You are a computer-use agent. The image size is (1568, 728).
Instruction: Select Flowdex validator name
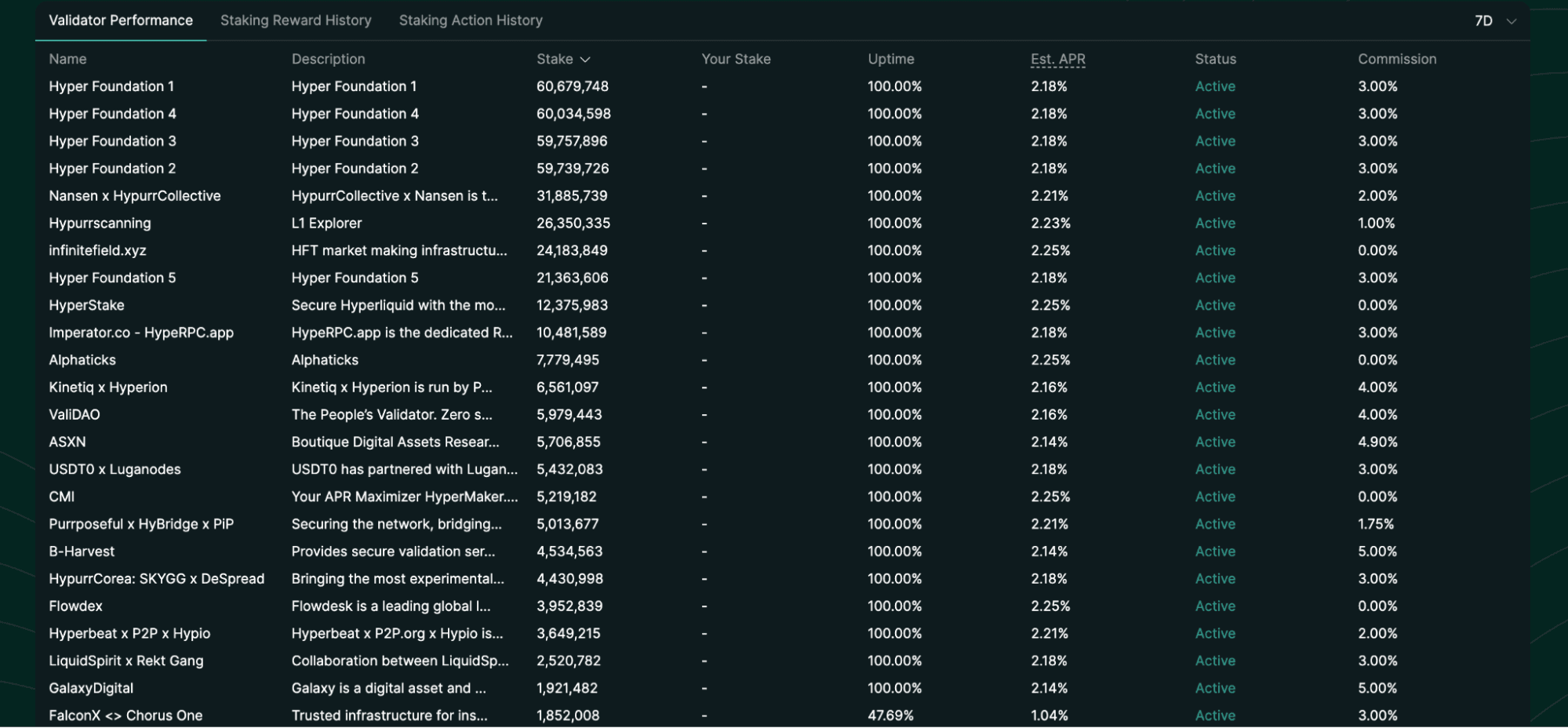(x=75, y=606)
